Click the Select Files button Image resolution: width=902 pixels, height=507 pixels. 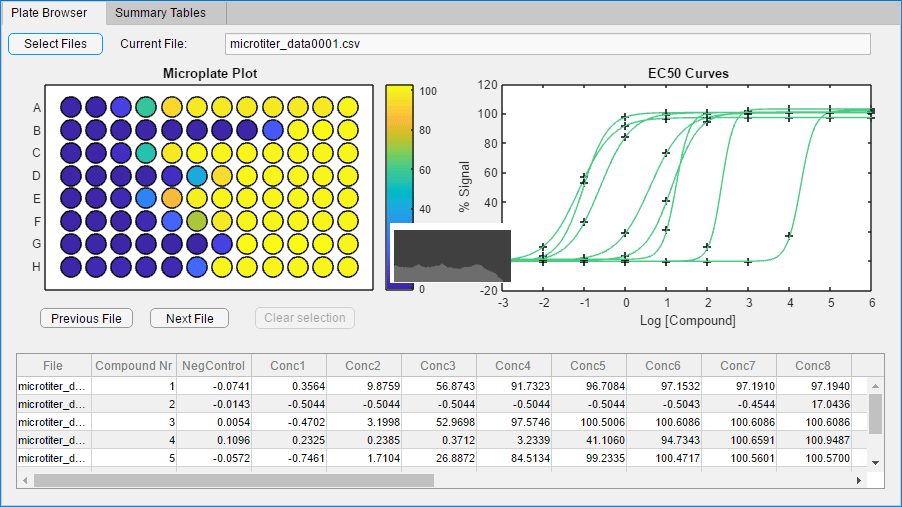(55, 44)
